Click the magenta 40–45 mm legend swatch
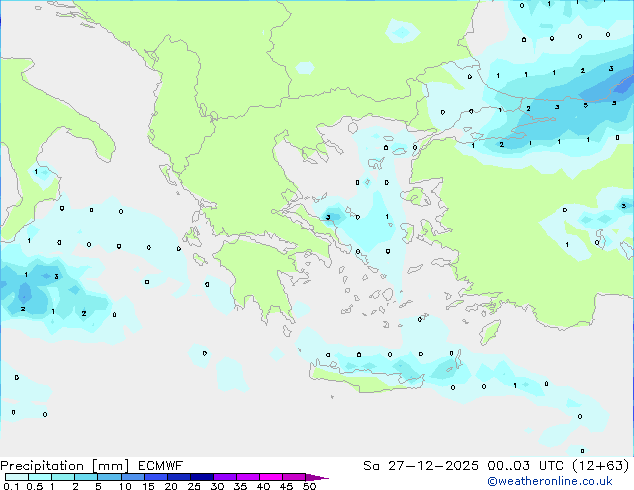 (x=271, y=477)
